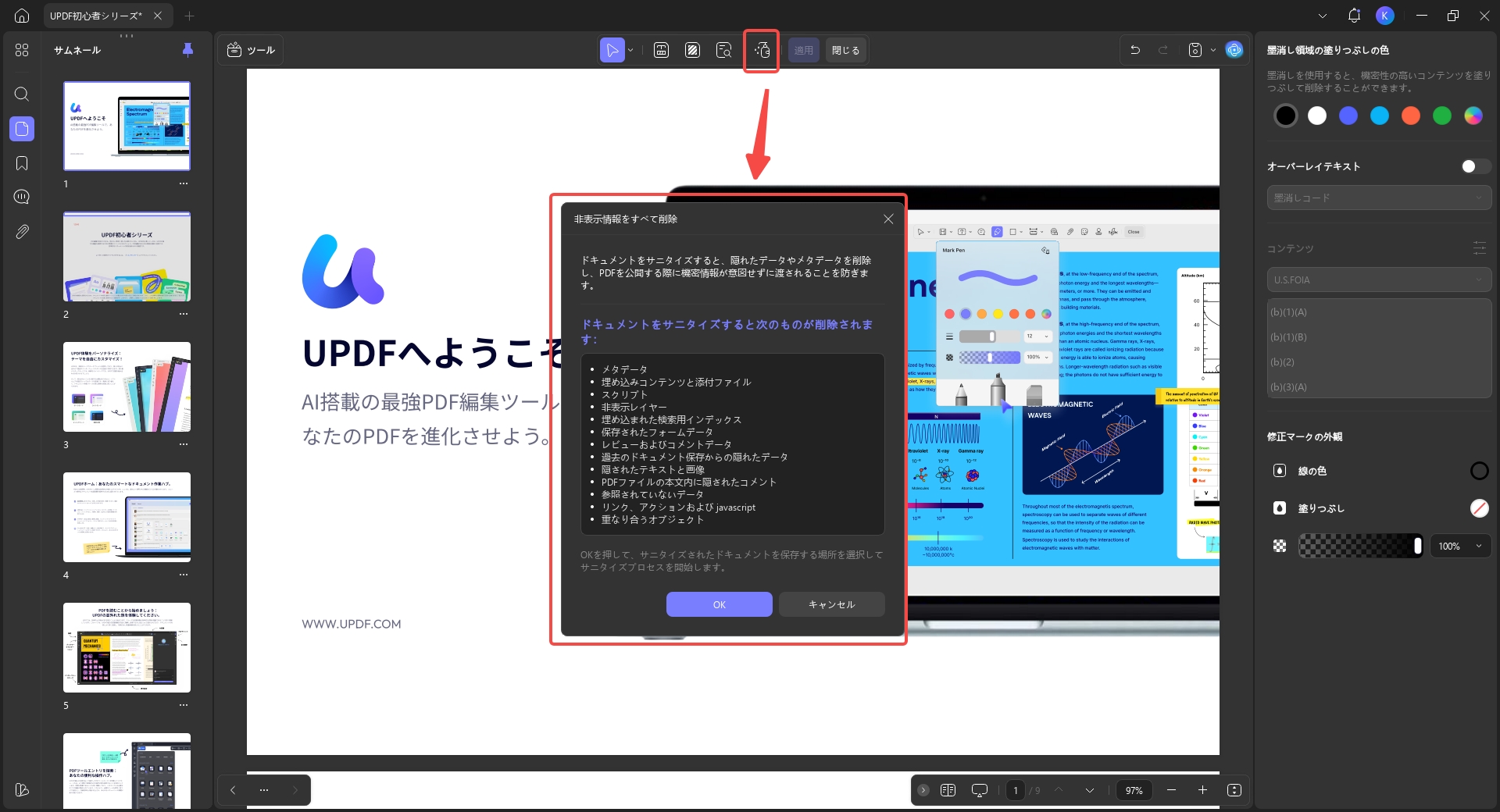1500x812 pixels.
Task: Open the plugin icon at sidebar bottom
Action: click(x=22, y=790)
